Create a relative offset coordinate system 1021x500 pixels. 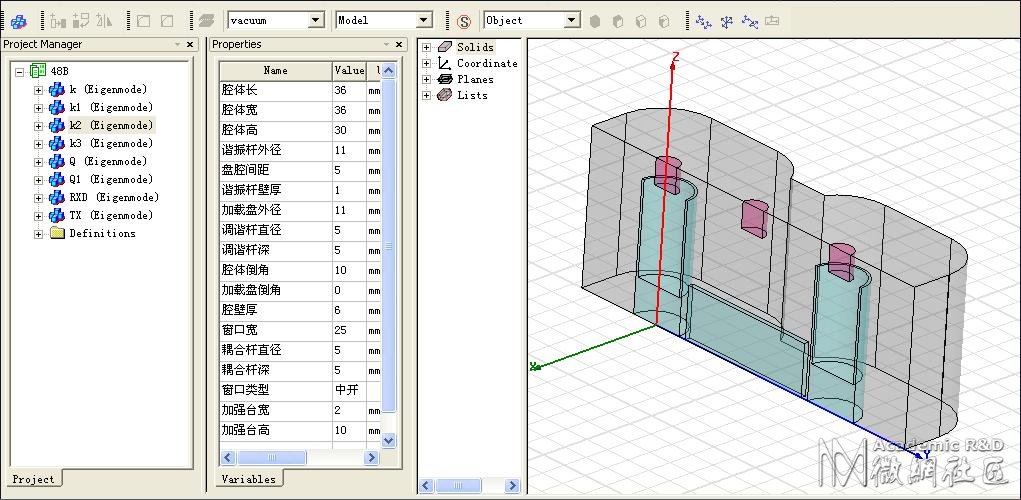(x=703, y=21)
